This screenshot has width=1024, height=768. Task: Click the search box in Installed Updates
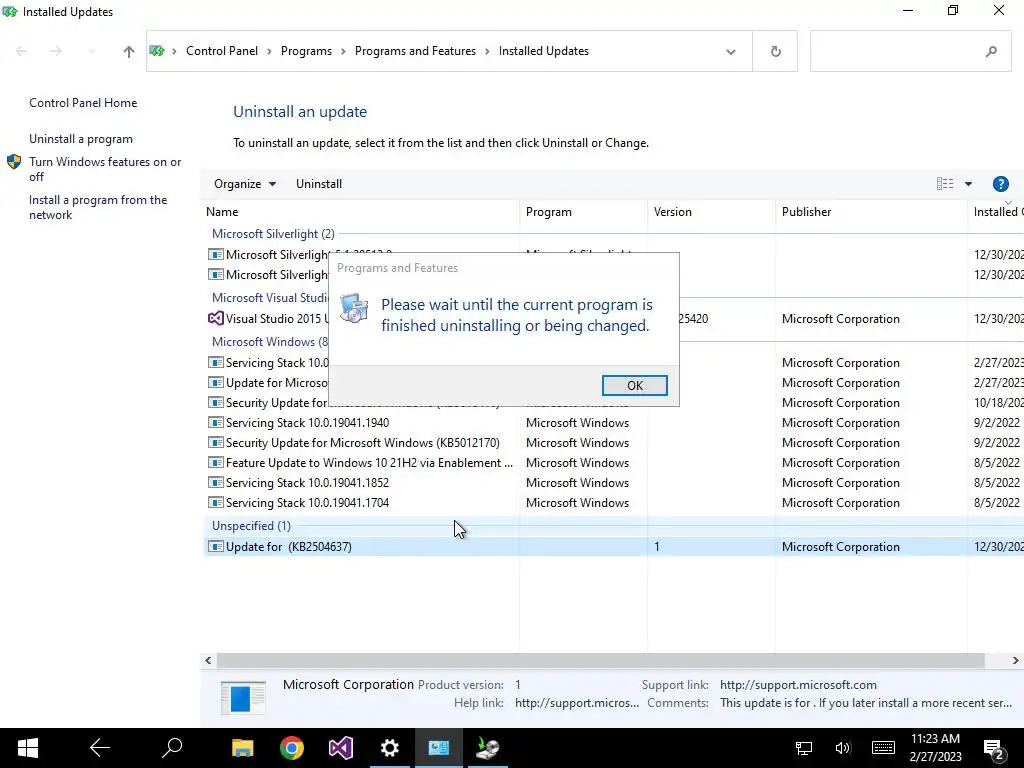(x=910, y=51)
